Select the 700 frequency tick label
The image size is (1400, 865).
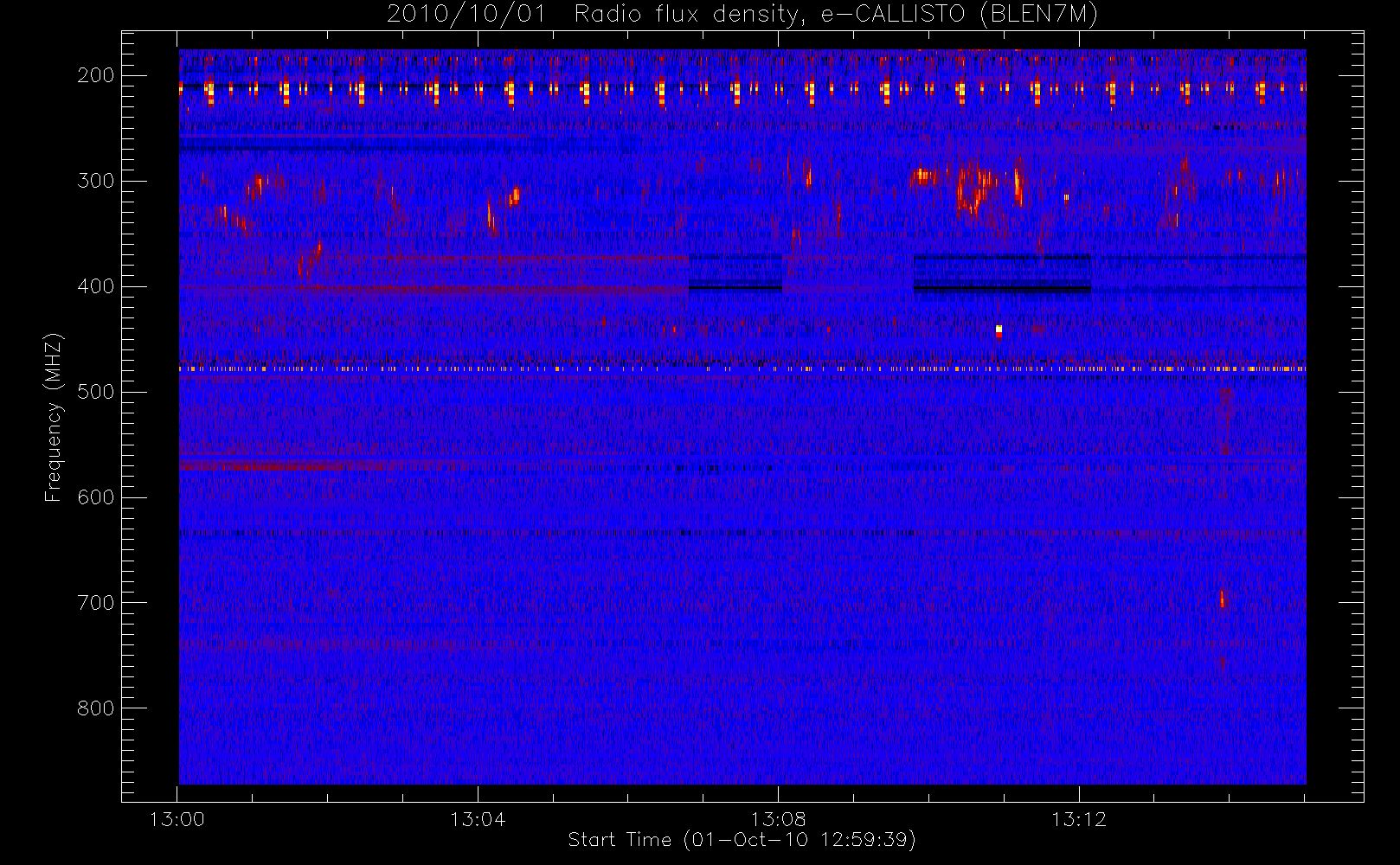tap(96, 603)
